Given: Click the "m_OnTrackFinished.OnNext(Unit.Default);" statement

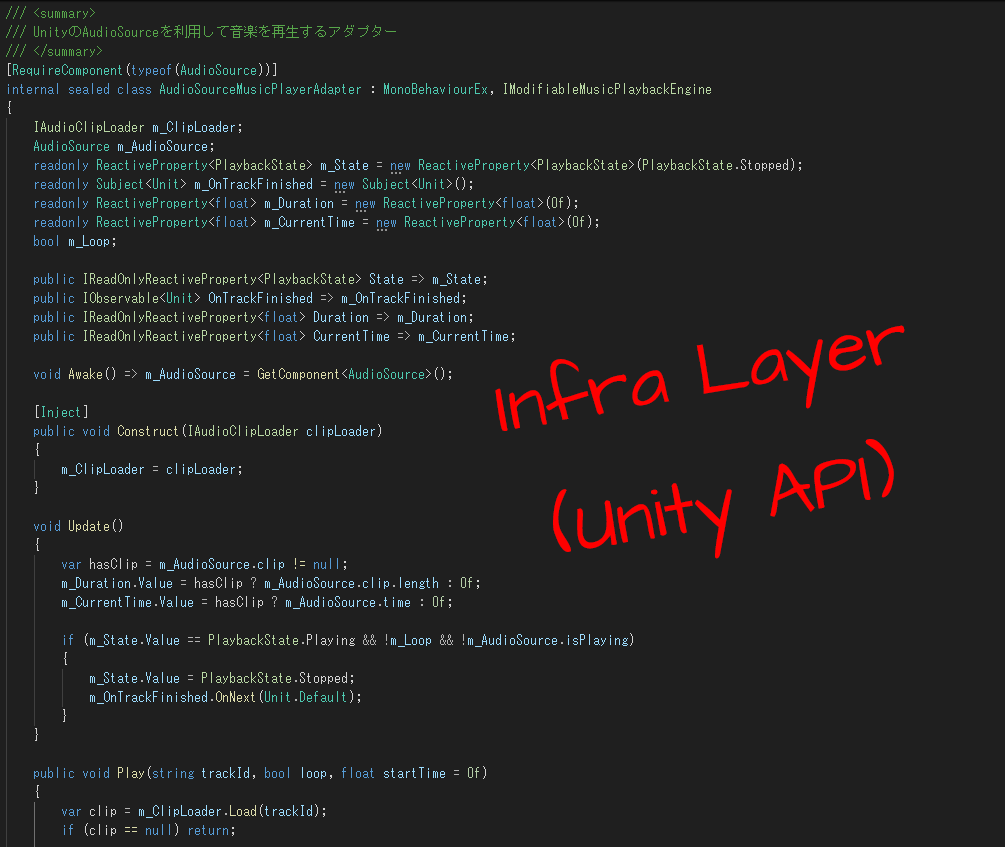Looking at the screenshot, I should (x=225, y=698).
